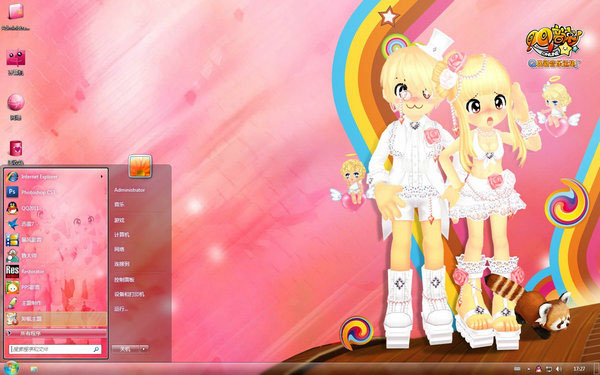This screenshot has height=375, width=600.
Task: Open the Connect To link
Action: 122,264
